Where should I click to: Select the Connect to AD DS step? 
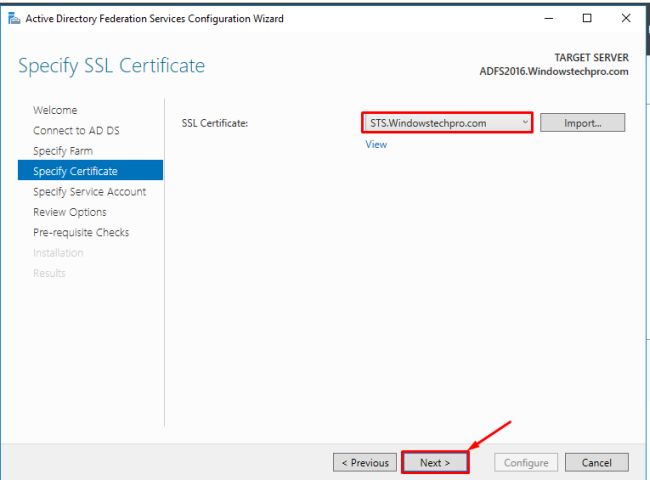coord(76,131)
